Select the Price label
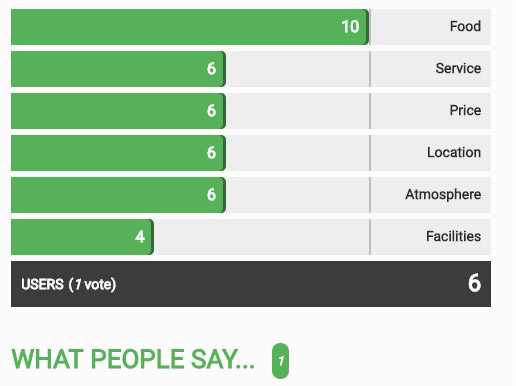 [465, 110]
